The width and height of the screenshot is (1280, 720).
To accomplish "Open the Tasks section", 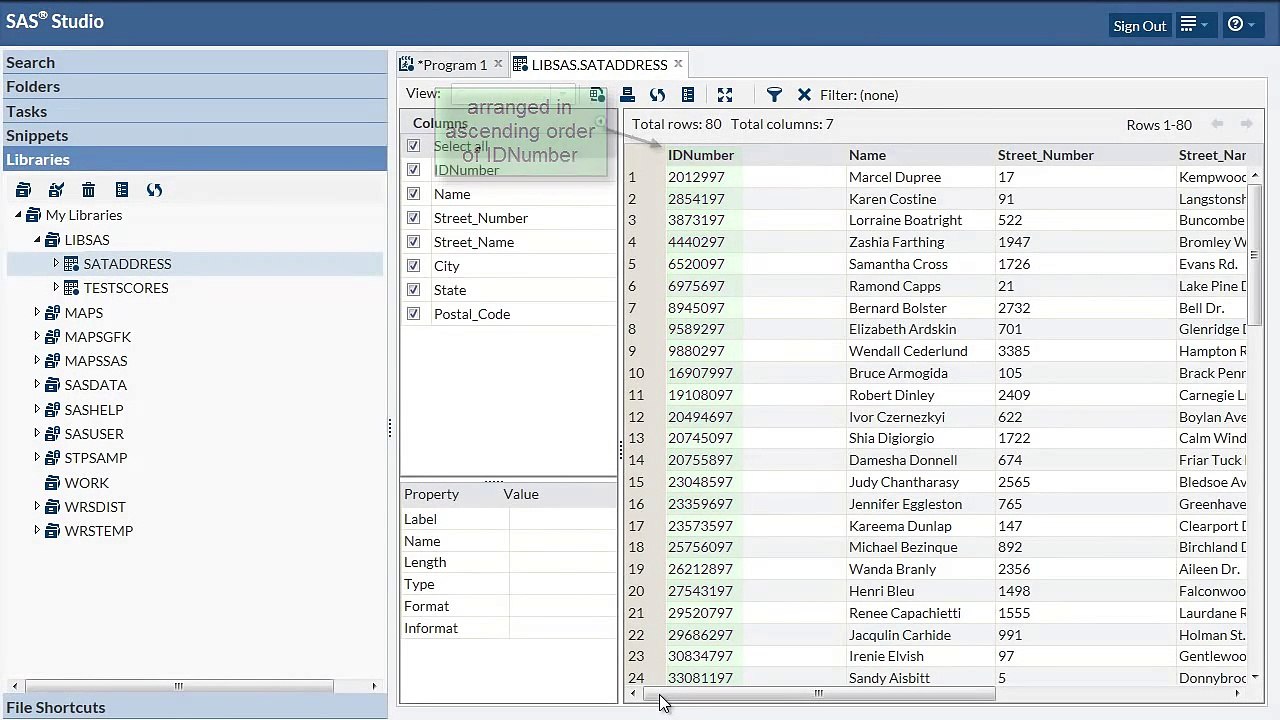I will (x=193, y=111).
